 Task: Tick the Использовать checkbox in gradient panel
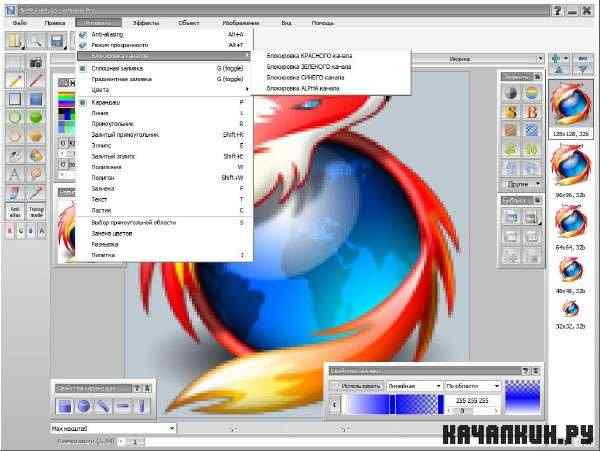click(x=335, y=386)
